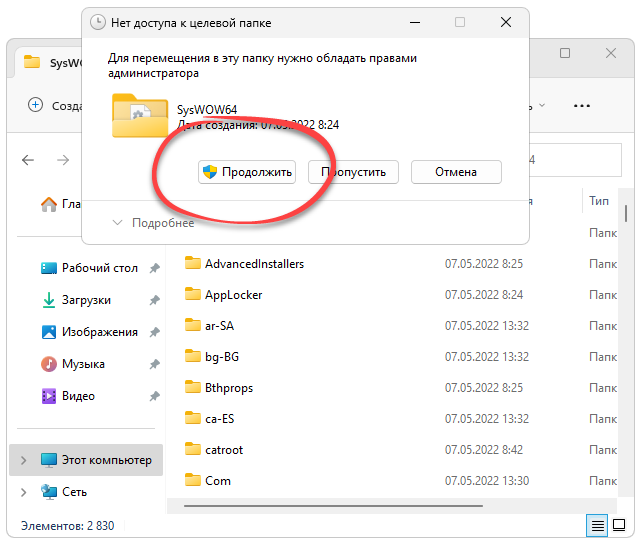
Task: Switch to the details list view
Action: [597, 525]
